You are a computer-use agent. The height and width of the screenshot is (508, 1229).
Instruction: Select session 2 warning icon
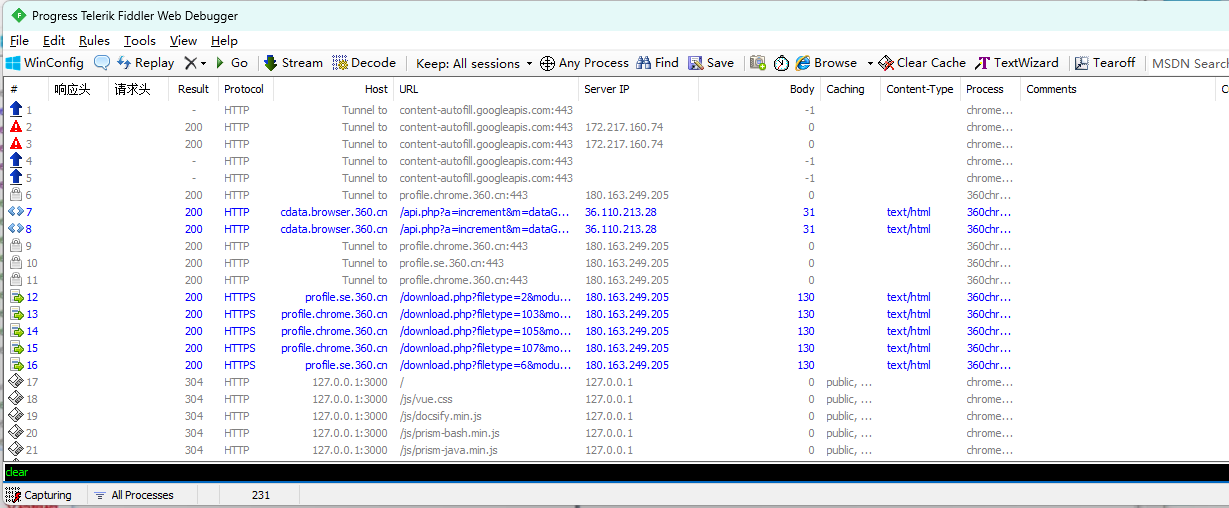16,127
